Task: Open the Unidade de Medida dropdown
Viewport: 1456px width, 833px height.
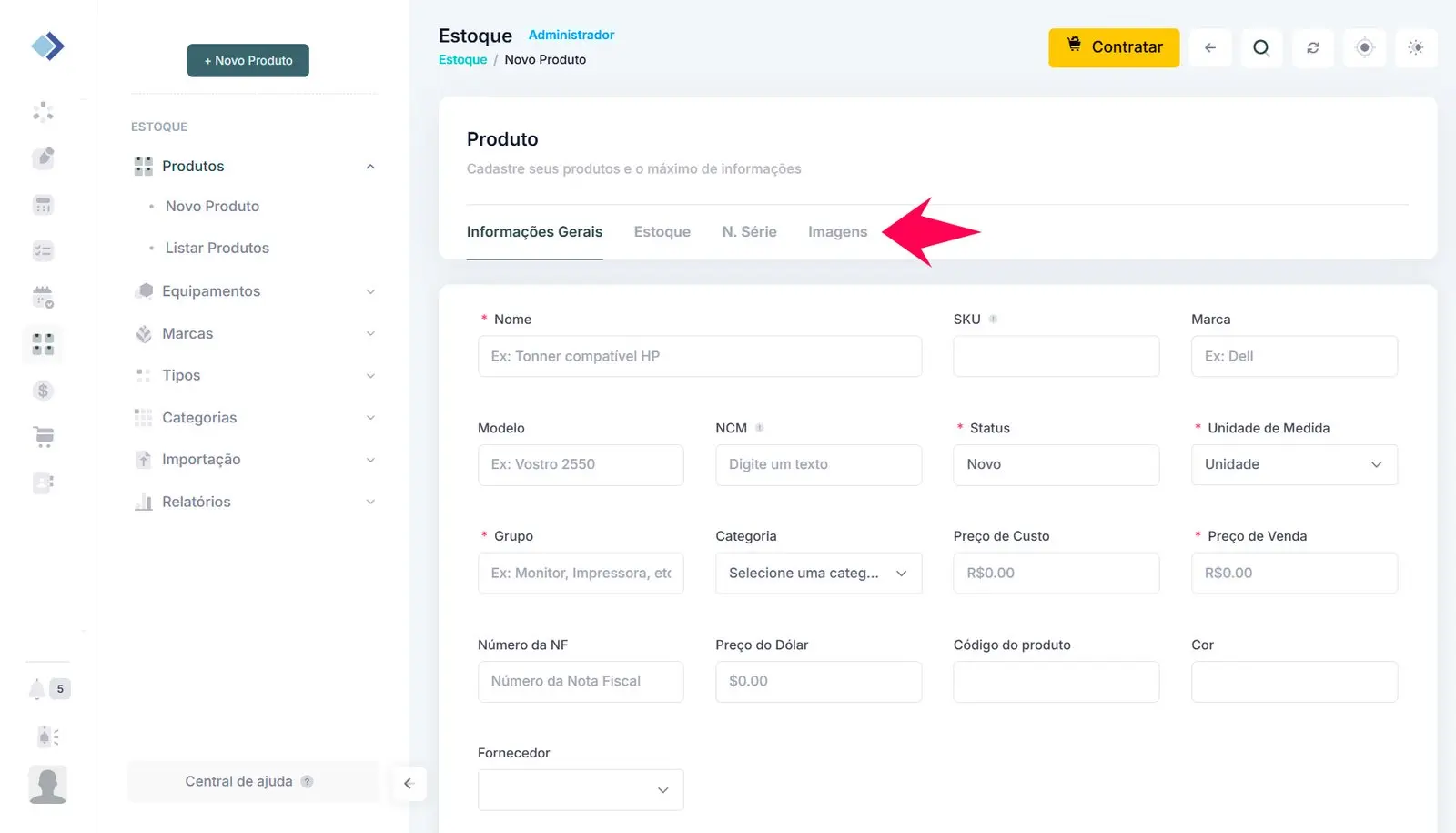Action: (1293, 464)
